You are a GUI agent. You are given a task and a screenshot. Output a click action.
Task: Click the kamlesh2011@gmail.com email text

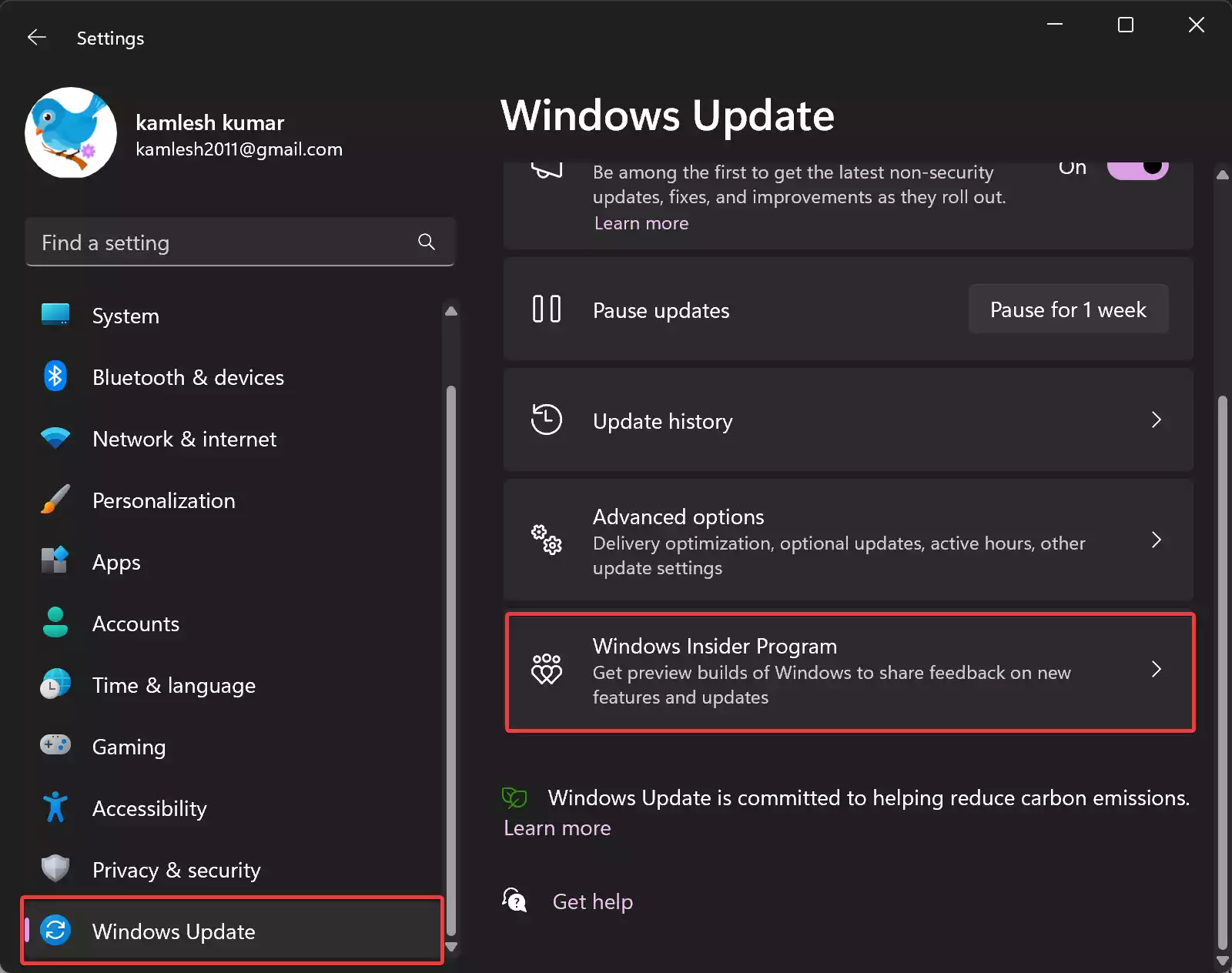click(x=239, y=149)
